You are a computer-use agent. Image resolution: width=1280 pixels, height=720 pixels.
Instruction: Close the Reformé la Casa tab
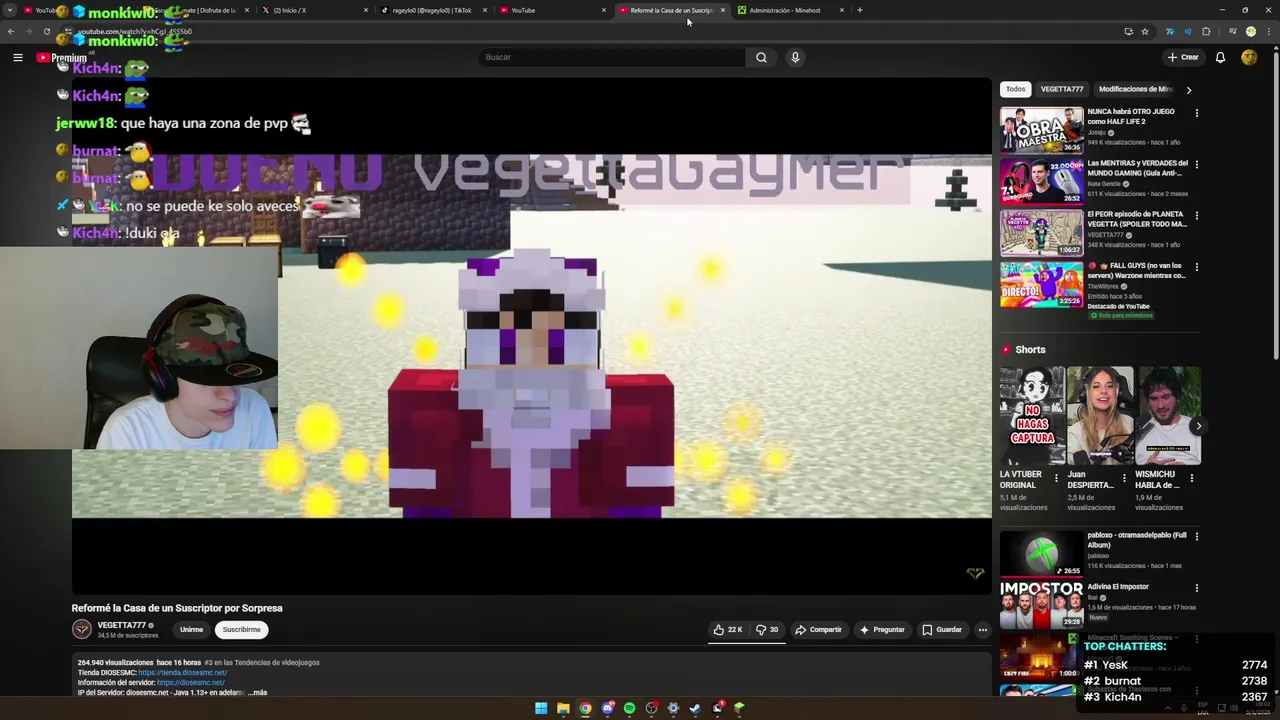[722, 10]
